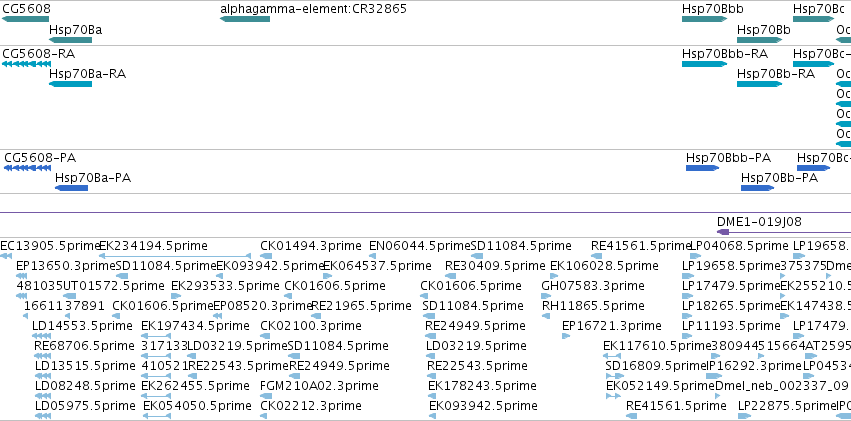Click the Hsp70Bb gene glyph
The width and height of the screenshot is (851, 421).
pos(759,40)
